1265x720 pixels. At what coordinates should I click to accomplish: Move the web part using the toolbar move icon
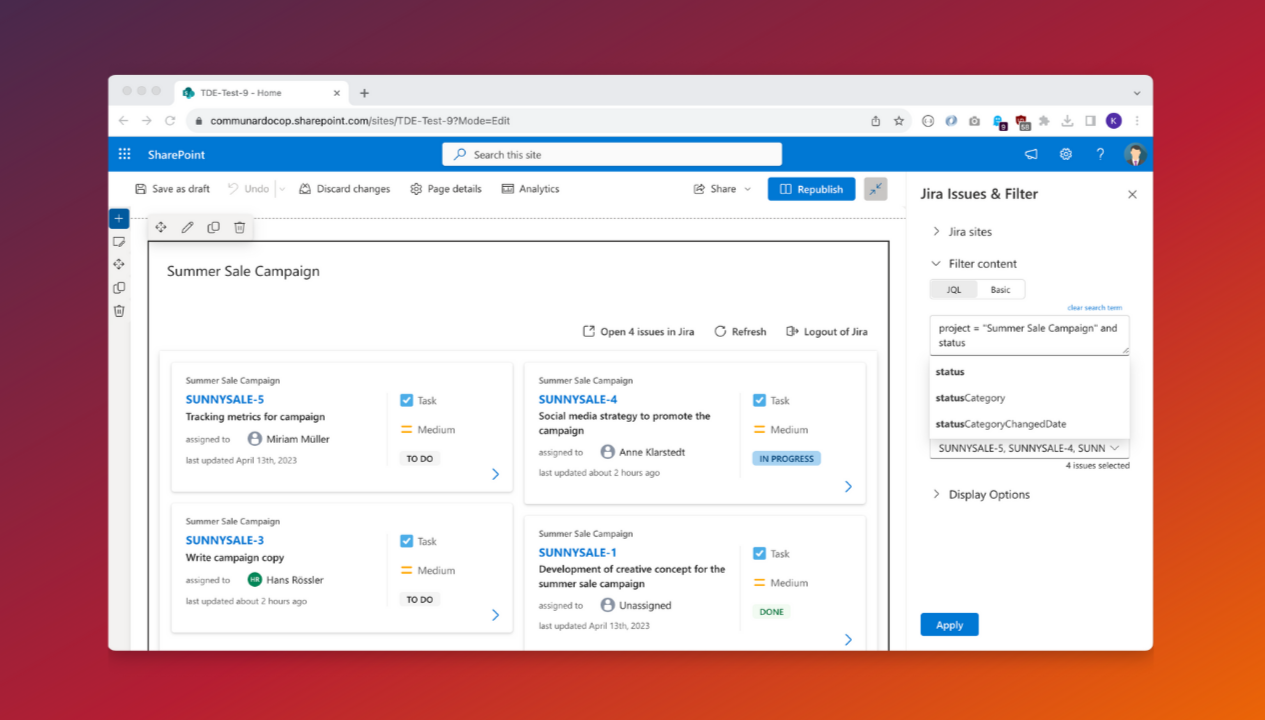(x=161, y=228)
